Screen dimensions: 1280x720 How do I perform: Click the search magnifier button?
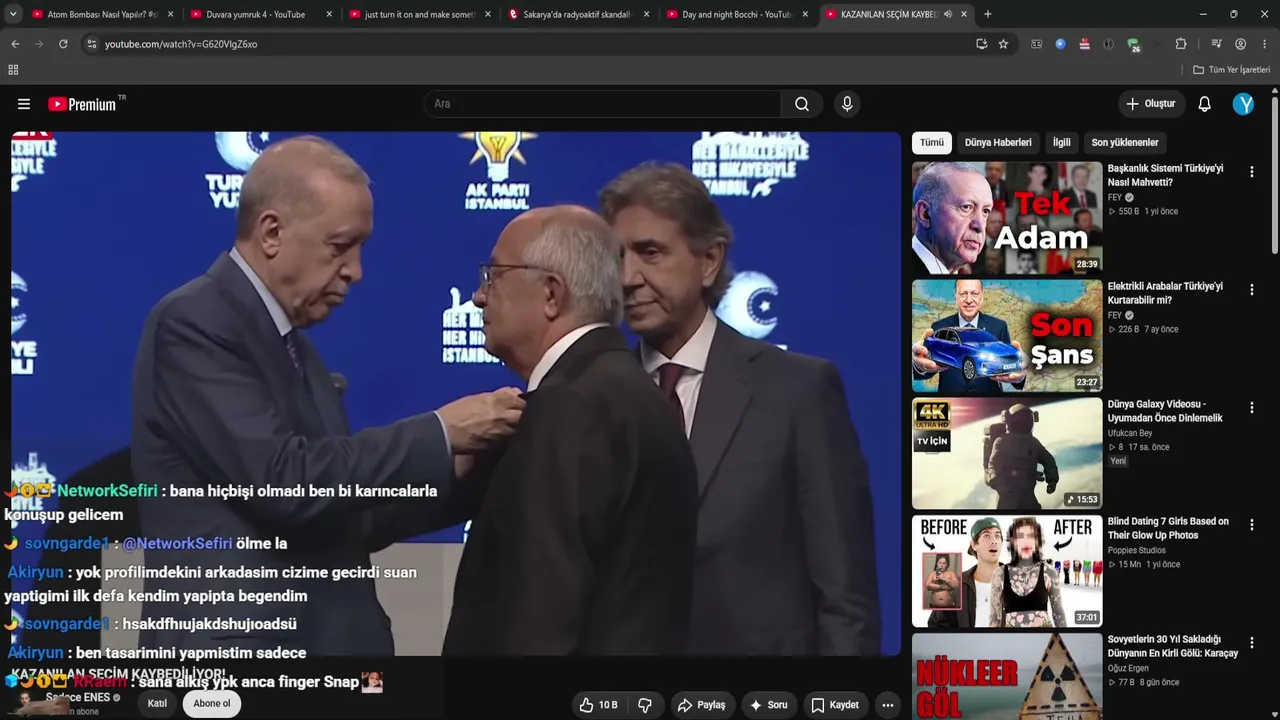pos(802,104)
